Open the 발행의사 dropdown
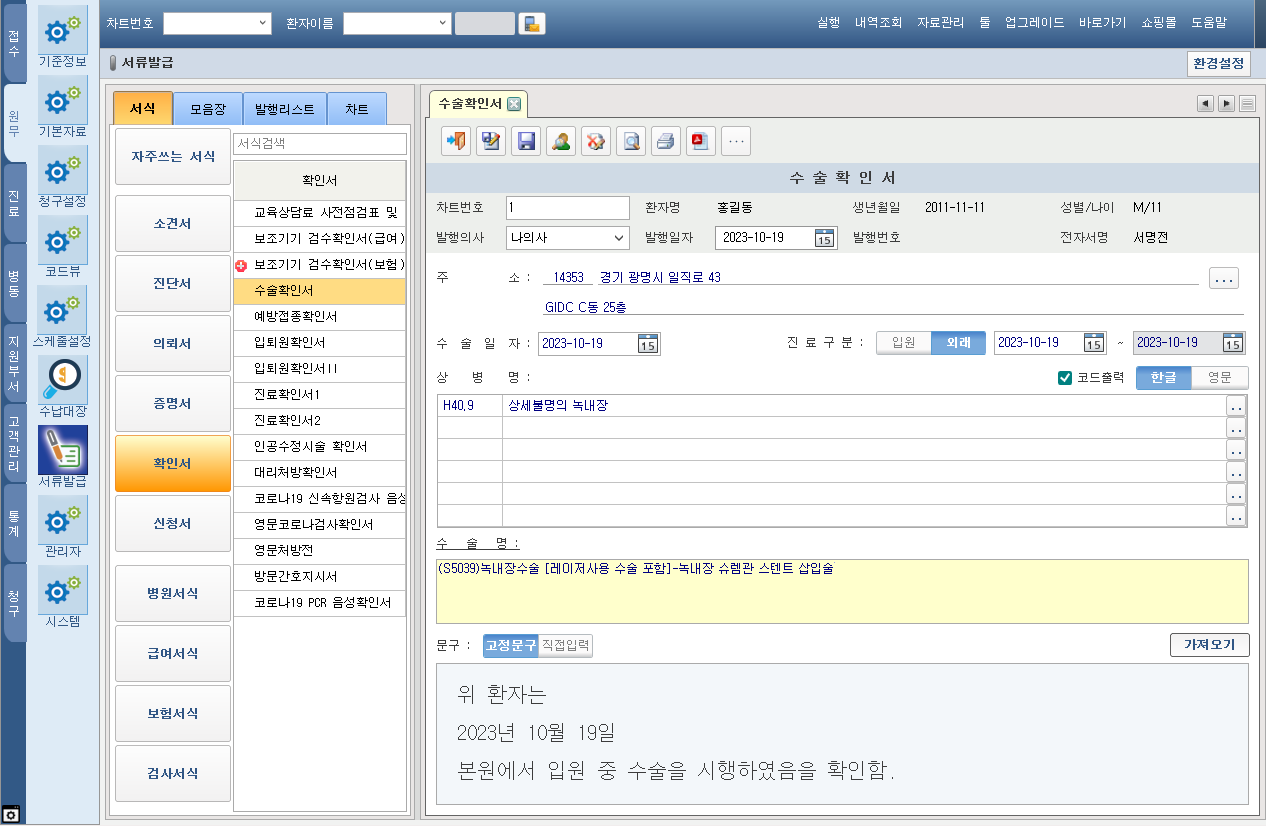The width and height of the screenshot is (1266, 826). coord(618,238)
